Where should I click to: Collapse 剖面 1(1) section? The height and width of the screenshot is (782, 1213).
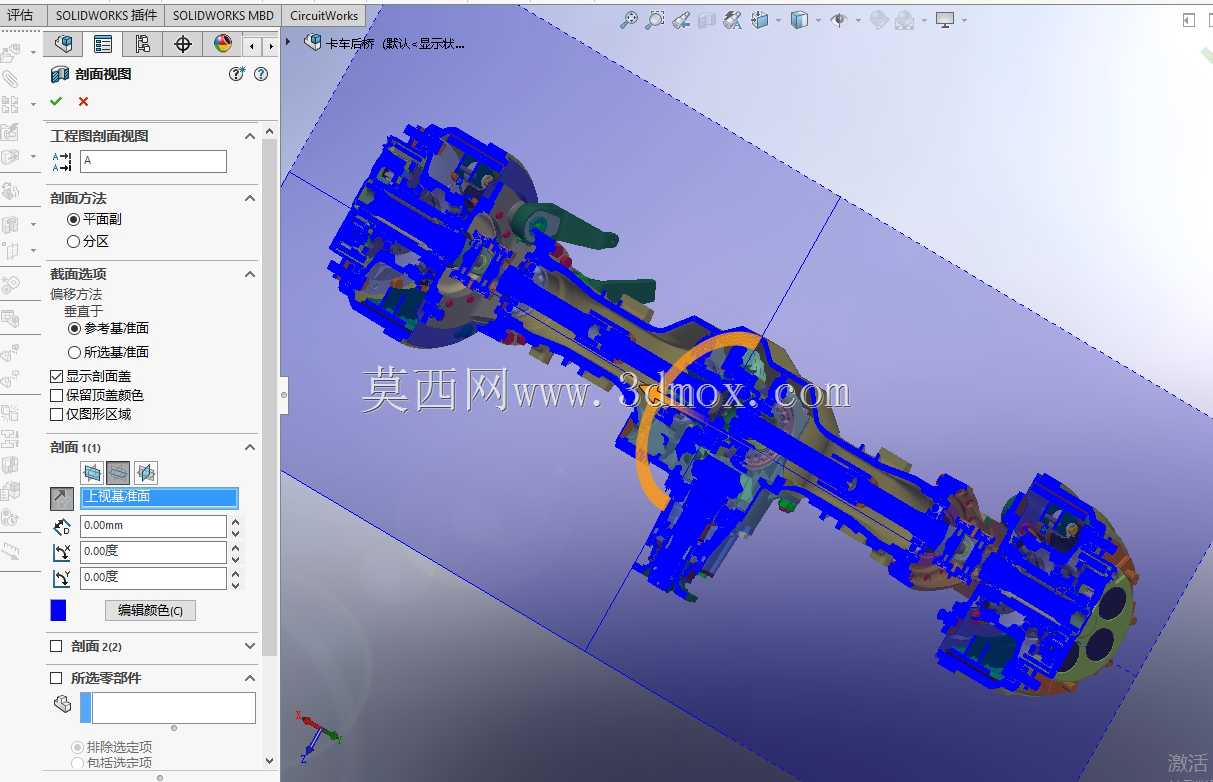click(x=250, y=447)
